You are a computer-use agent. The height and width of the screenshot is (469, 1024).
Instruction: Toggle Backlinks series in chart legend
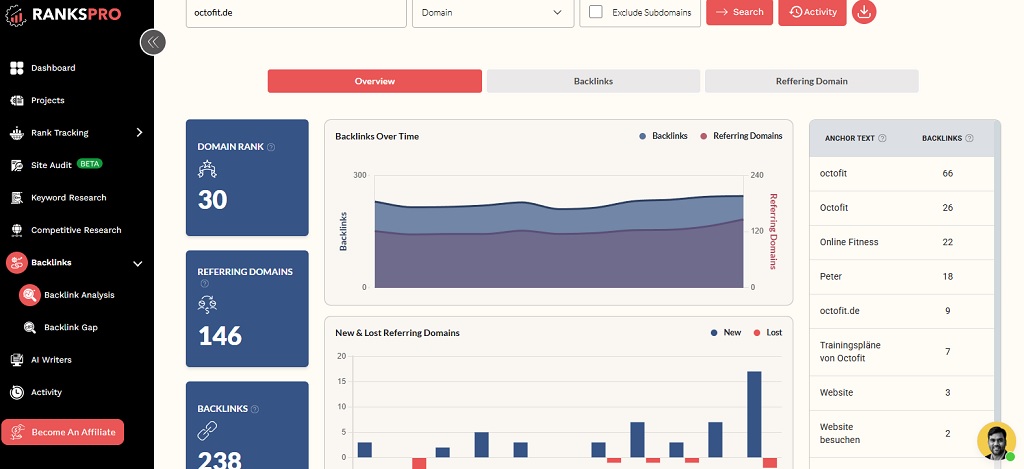[663, 136]
